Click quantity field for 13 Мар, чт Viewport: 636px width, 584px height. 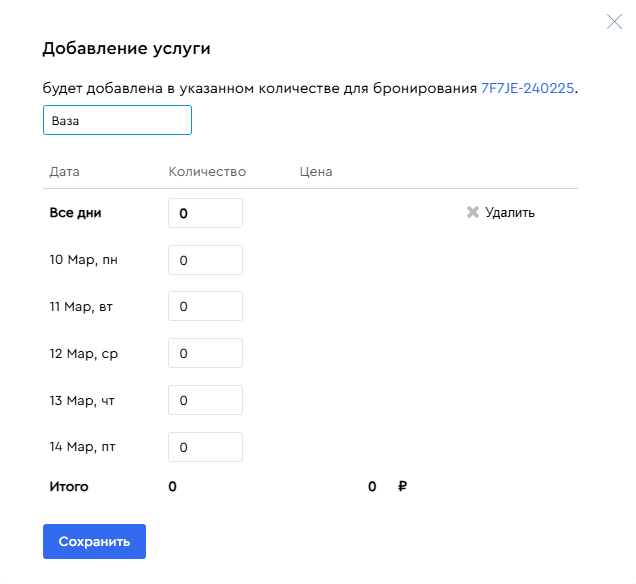click(x=205, y=400)
